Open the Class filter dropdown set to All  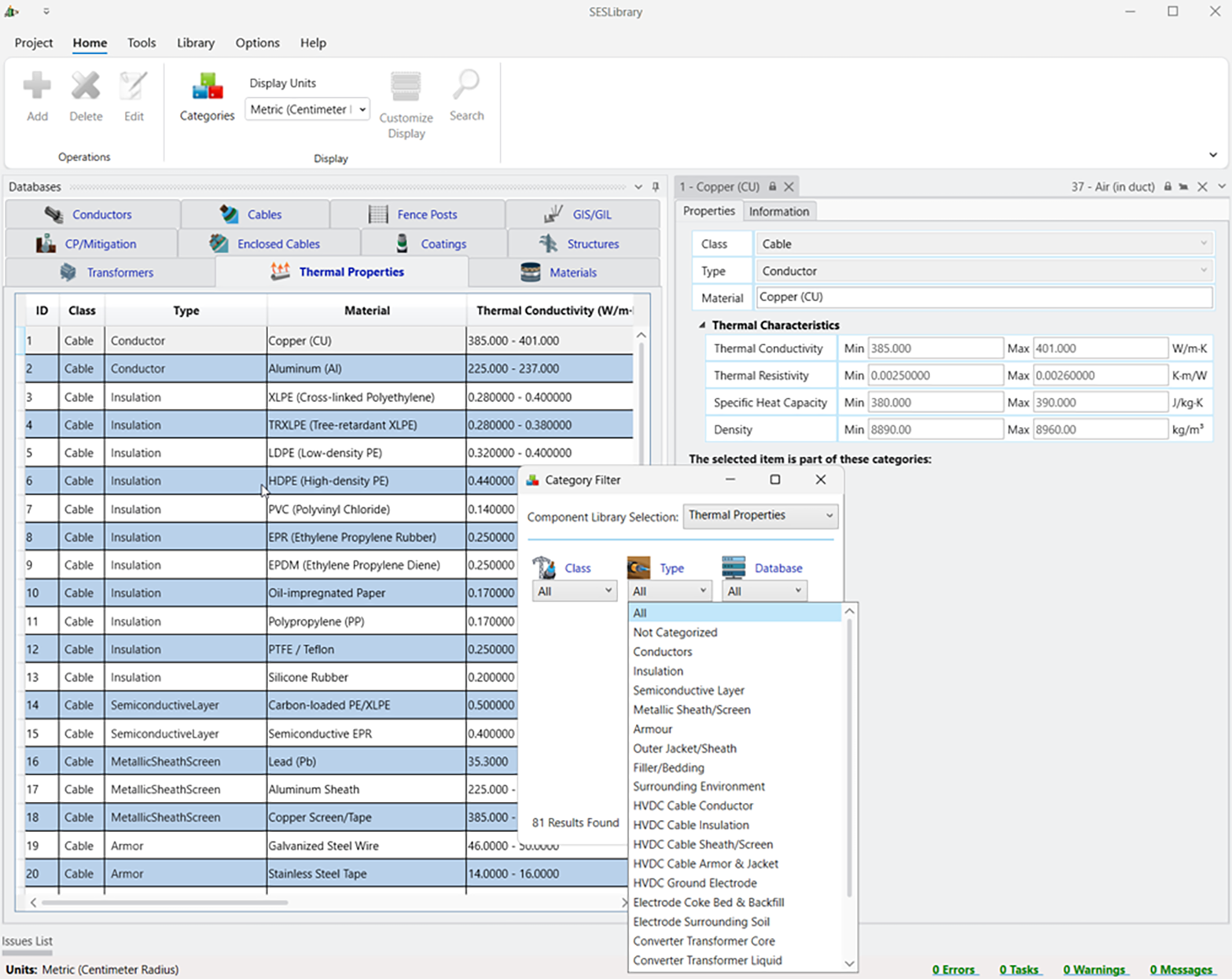(574, 591)
